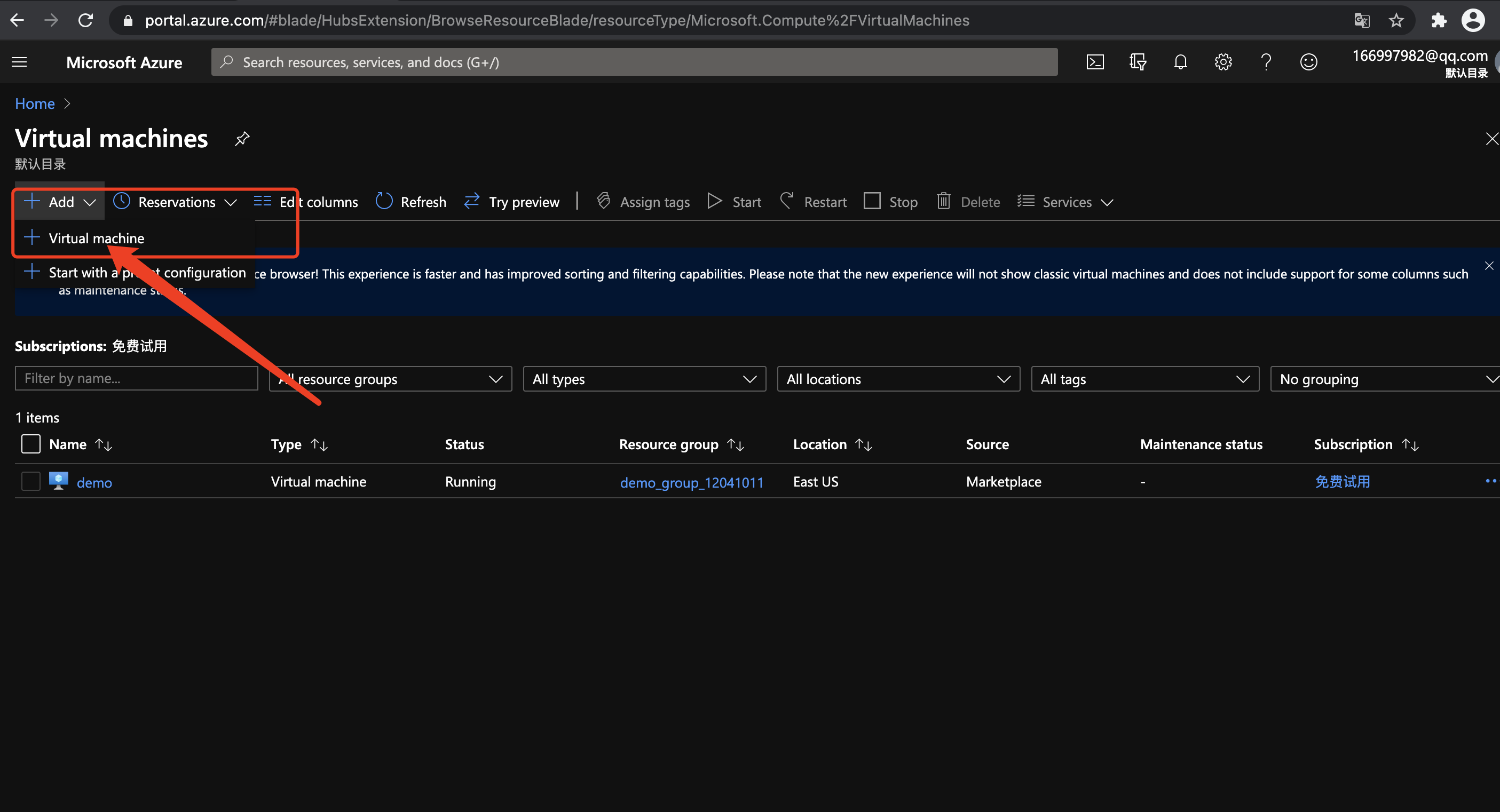Screen dimensions: 1500x812
Task: Choose Start with a preset configuration
Action: pyautogui.click(x=135, y=273)
